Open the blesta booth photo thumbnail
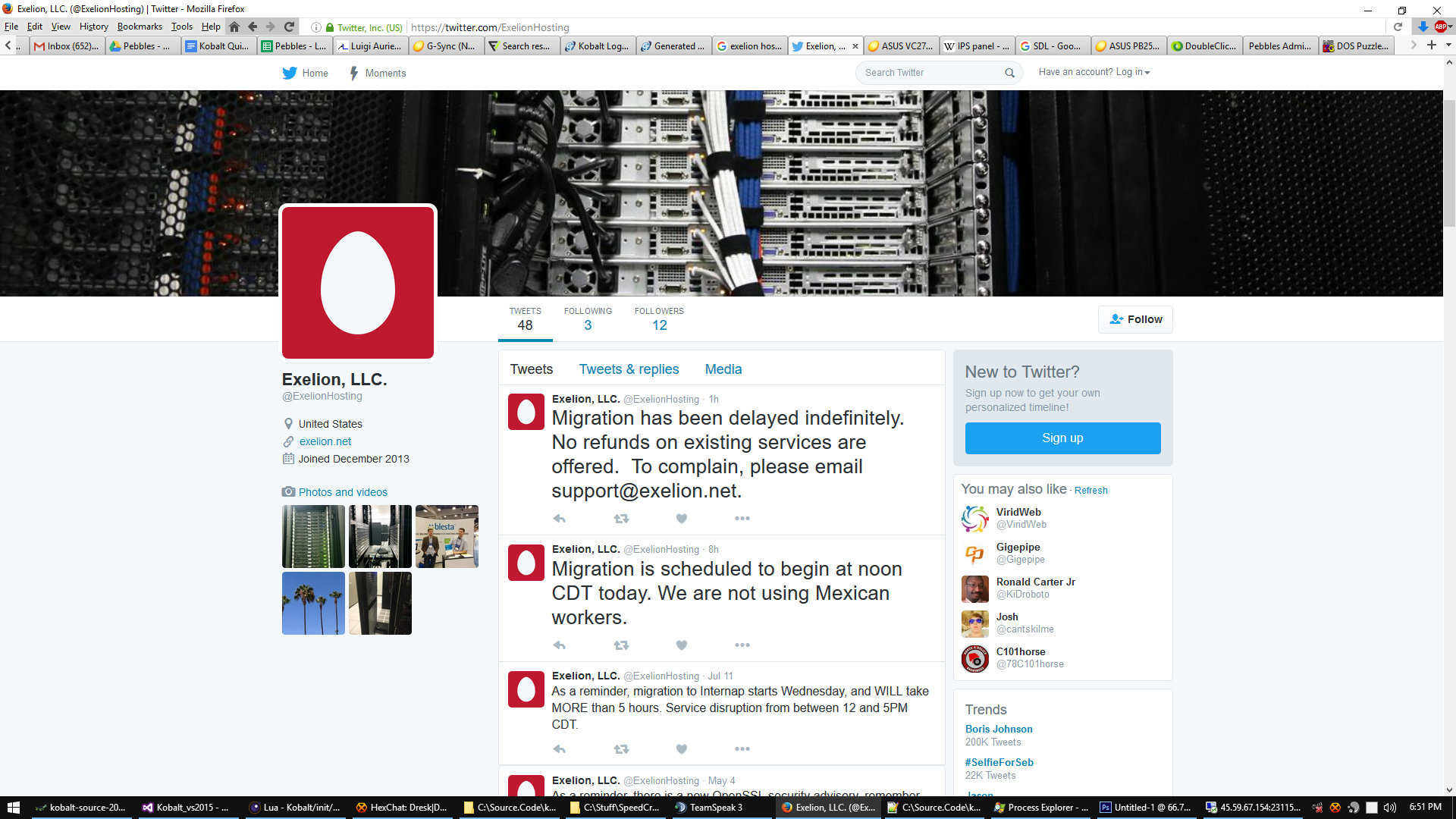 tap(447, 536)
